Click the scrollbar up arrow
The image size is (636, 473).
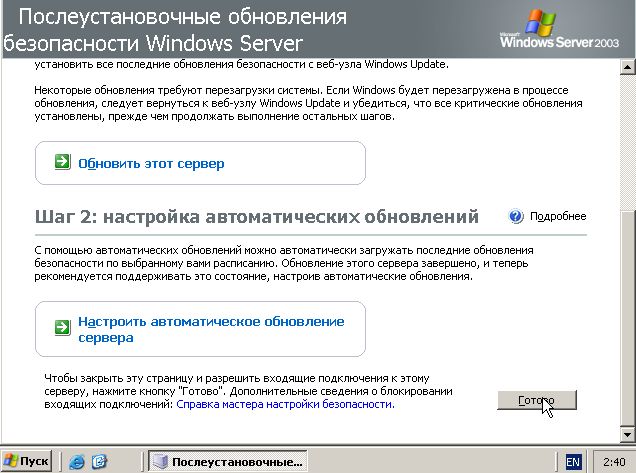click(627, 67)
